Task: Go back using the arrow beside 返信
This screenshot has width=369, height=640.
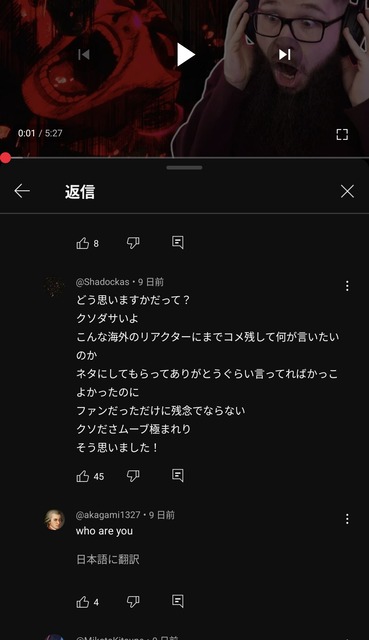Action: click(x=22, y=191)
